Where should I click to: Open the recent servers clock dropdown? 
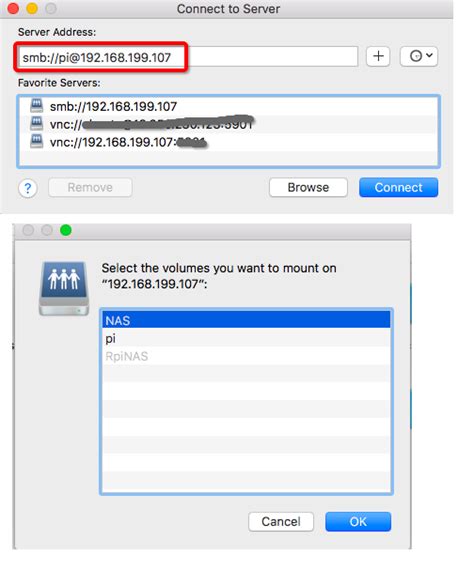419,56
